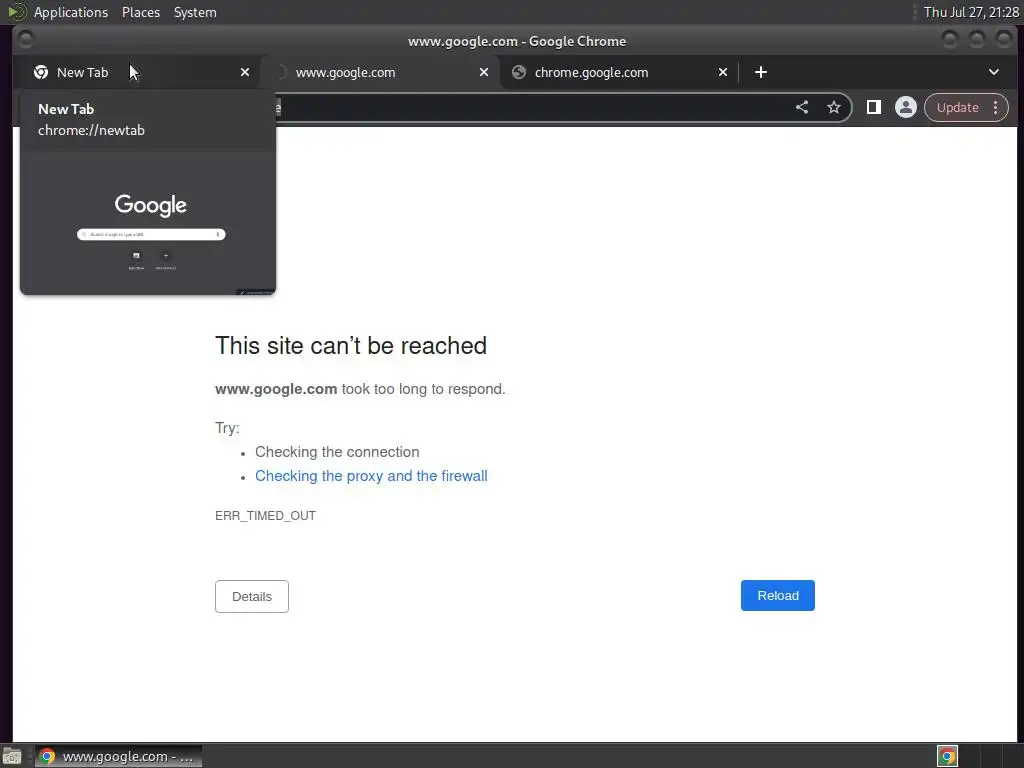The height and width of the screenshot is (768, 1024).
Task: Click the Chrome taskbar window button
Action: pyautogui.click(x=118, y=757)
